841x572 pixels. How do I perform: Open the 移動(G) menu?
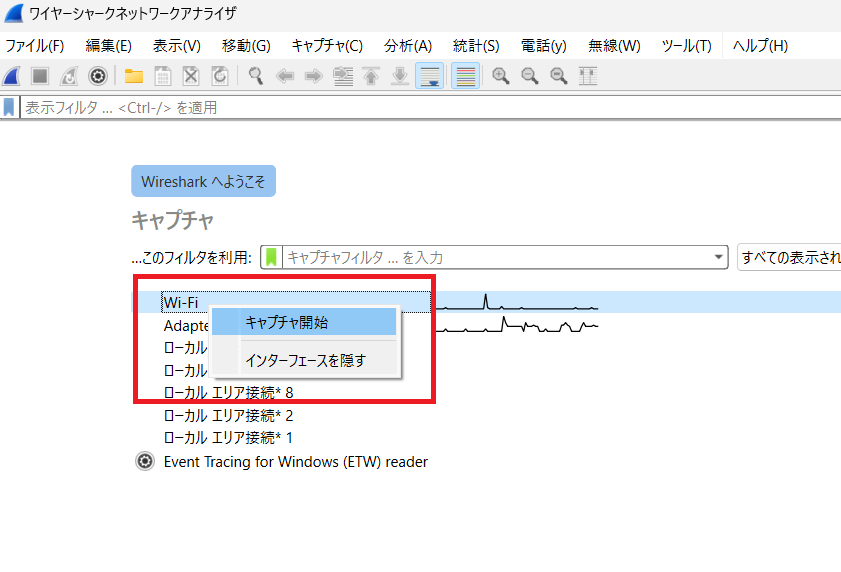(246, 46)
